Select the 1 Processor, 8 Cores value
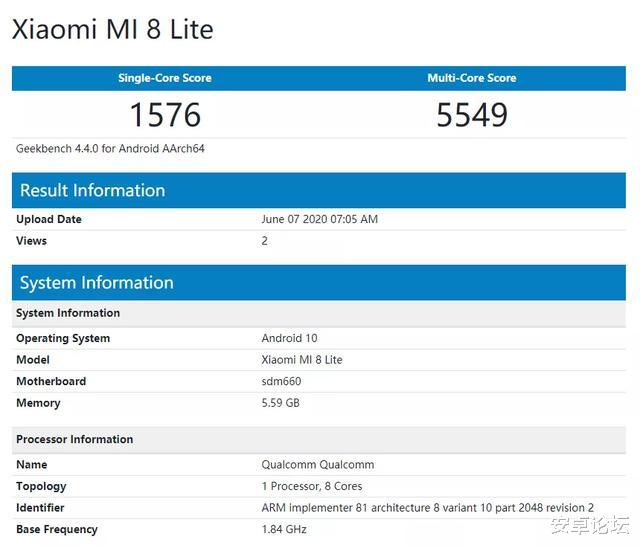 pyautogui.click(x=312, y=486)
